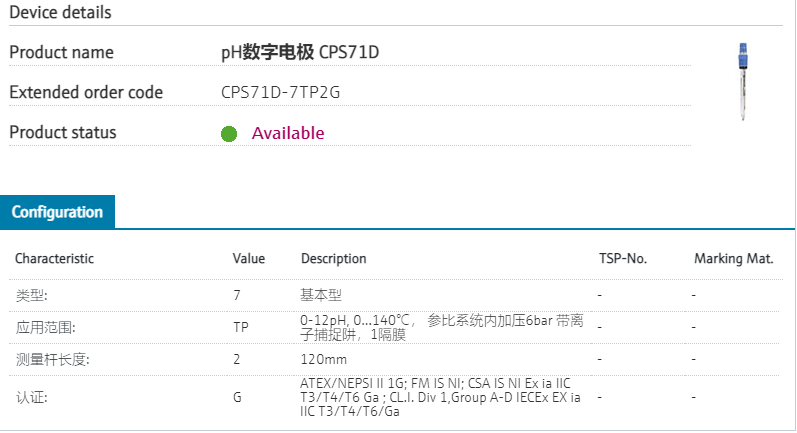Screen dimensions: 797x433
Task: Click the 基本型 description cell
Action: coord(321,296)
